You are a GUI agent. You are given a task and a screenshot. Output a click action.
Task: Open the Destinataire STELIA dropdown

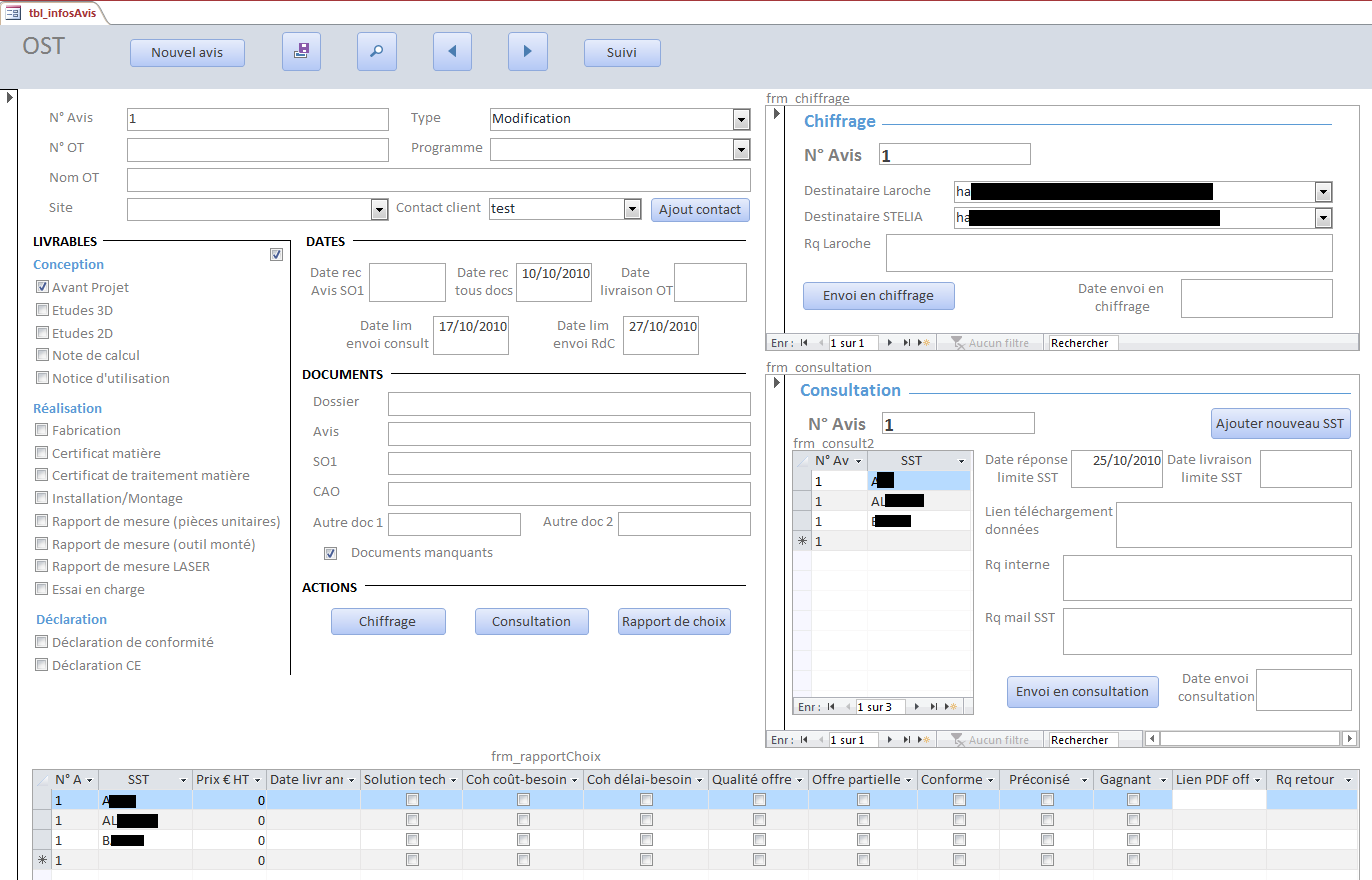(1323, 217)
